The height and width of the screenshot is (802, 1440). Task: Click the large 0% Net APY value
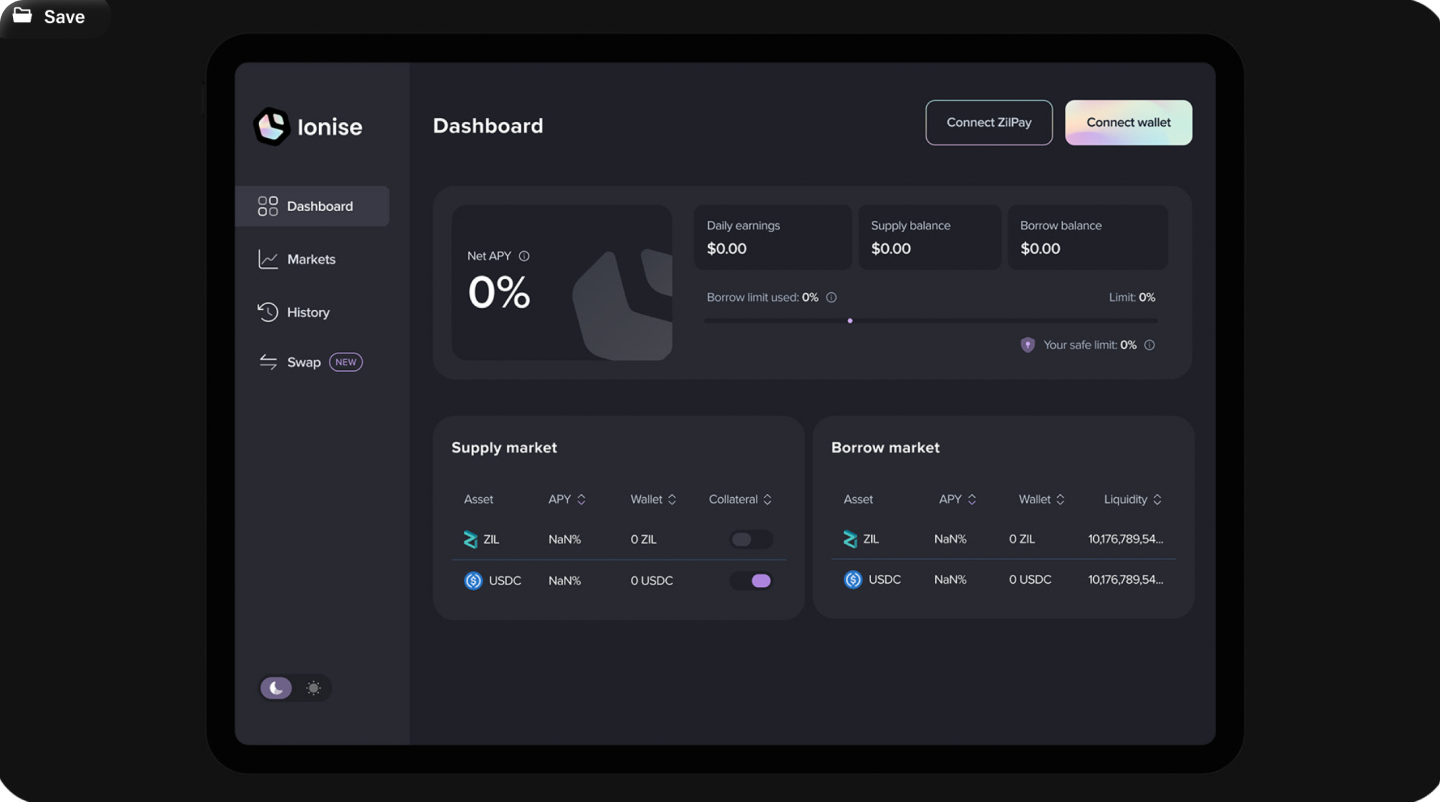click(x=499, y=293)
